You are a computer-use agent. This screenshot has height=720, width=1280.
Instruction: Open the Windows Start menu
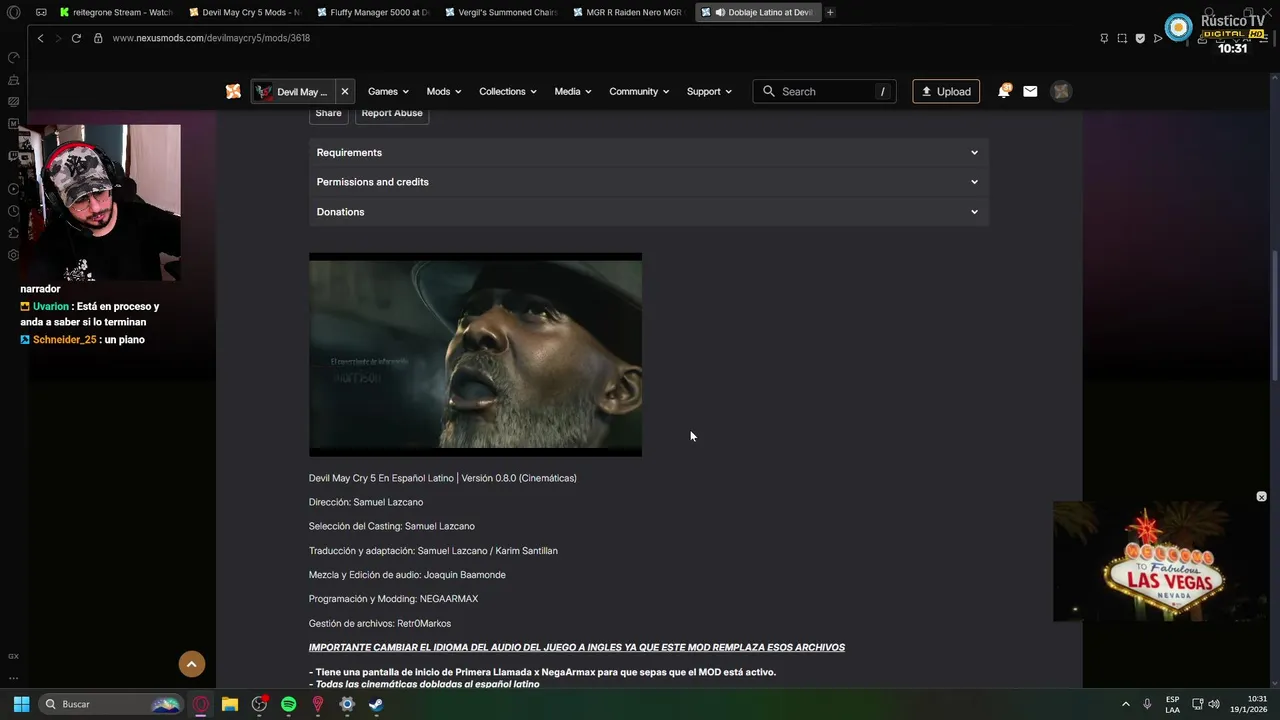pos(21,704)
